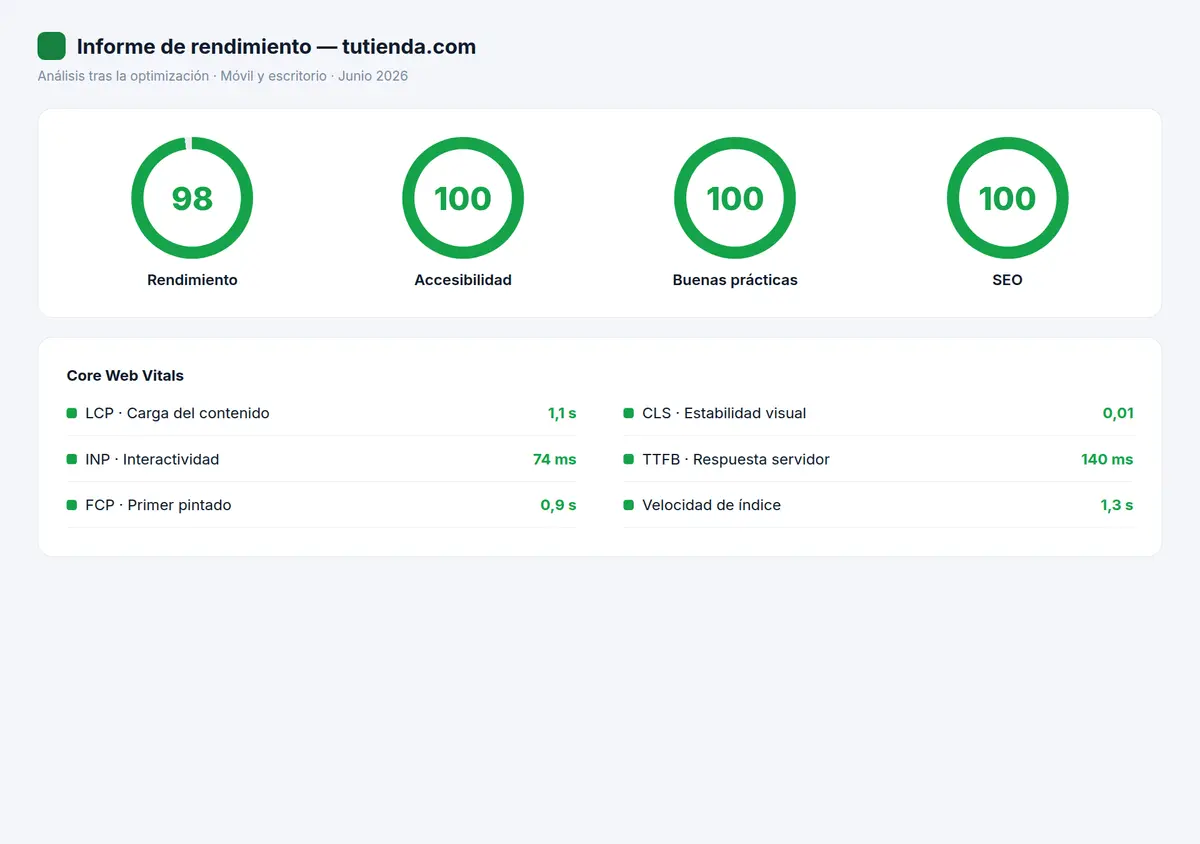Click the Buenas prácticas score gauge
The height and width of the screenshot is (844, 1200).
(735, 198)
